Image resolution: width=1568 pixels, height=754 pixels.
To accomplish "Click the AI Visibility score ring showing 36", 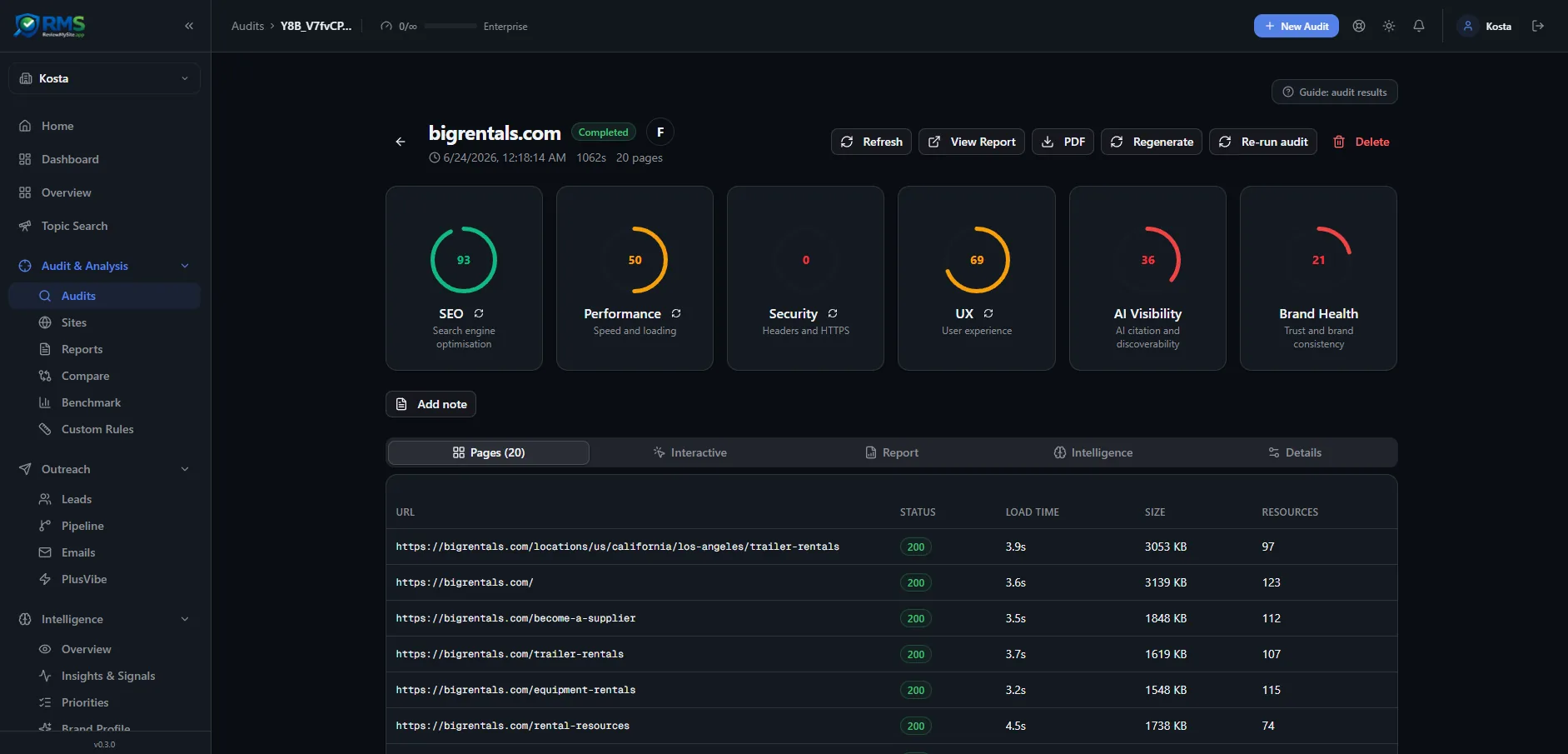I will (x=1147, y=260).
